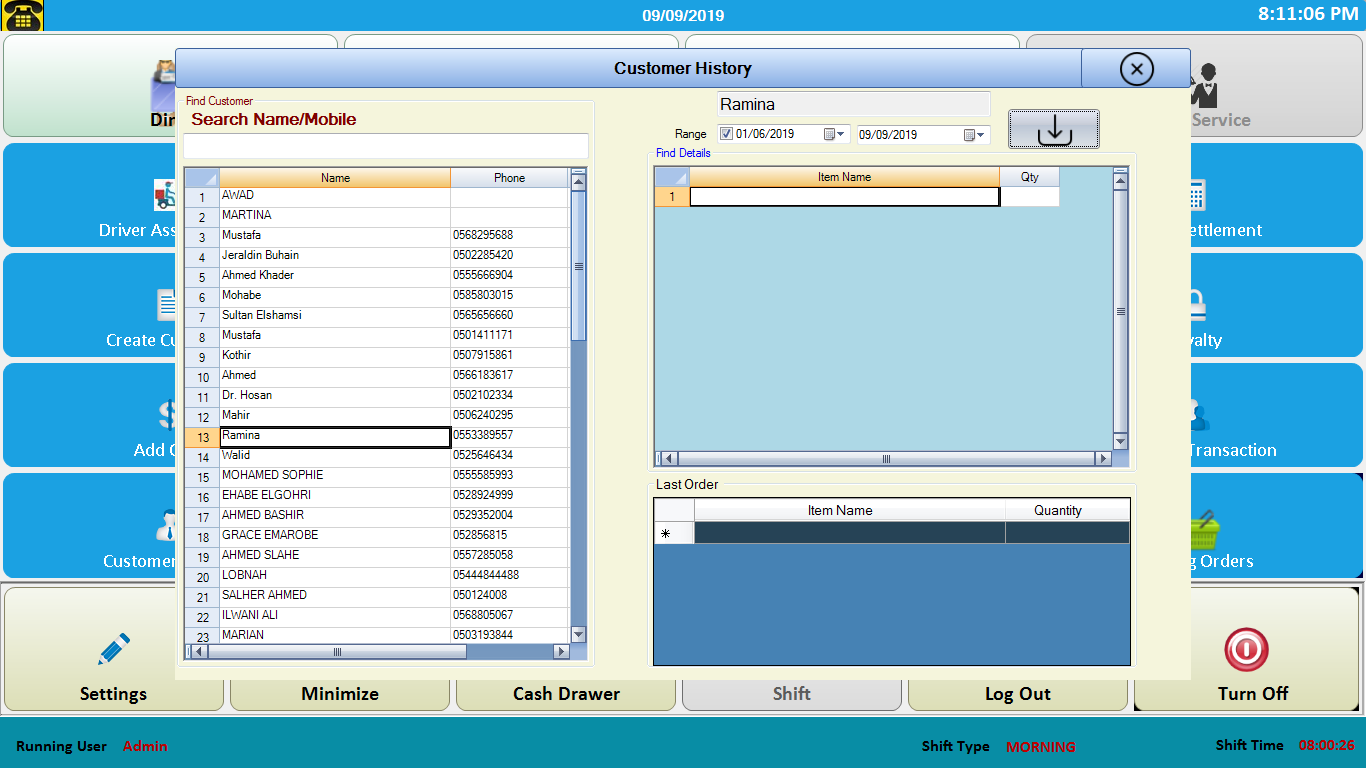
Task: Click the Search Name/Mobile input field
Action: (386, 146)
